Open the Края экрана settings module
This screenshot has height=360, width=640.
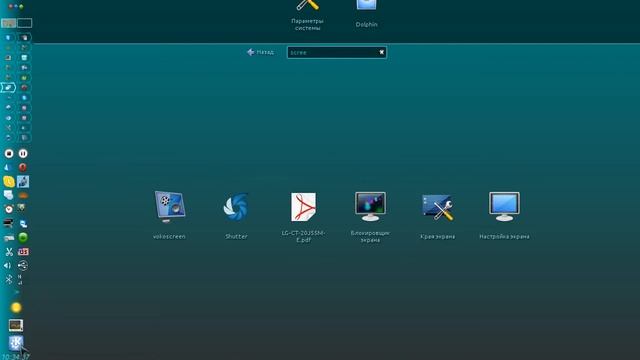coord(437,216)
